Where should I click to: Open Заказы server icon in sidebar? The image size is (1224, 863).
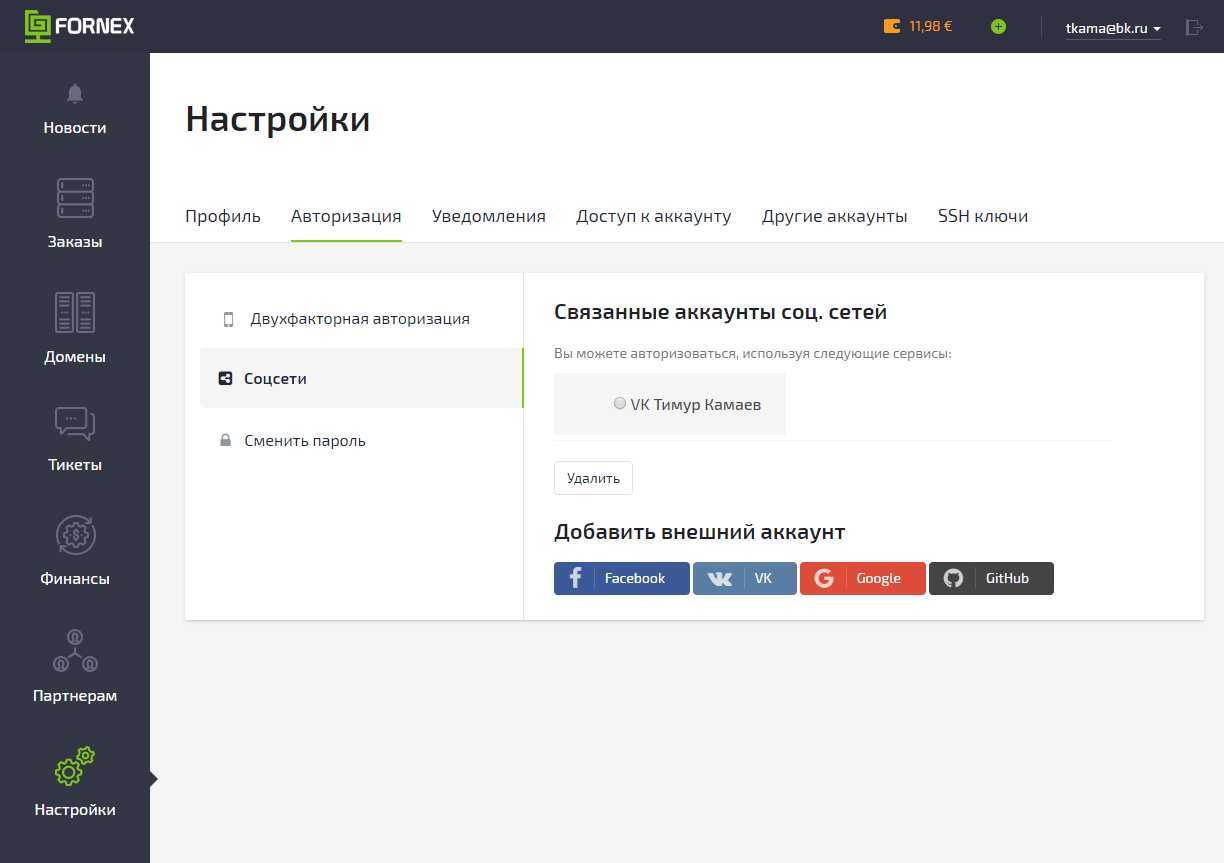pos(75,199)
